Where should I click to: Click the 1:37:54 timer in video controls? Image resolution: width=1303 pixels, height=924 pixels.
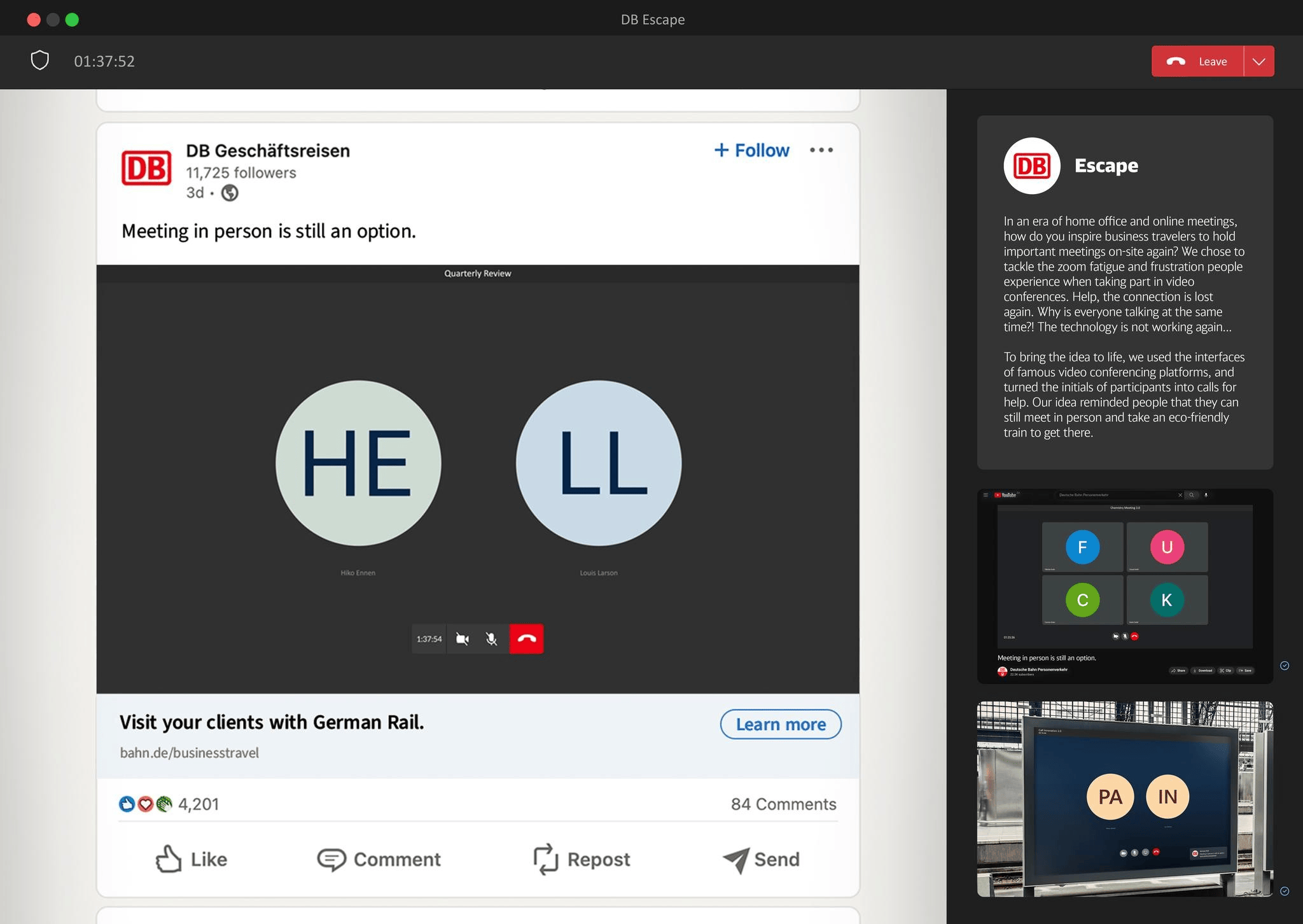pos(429,639)
